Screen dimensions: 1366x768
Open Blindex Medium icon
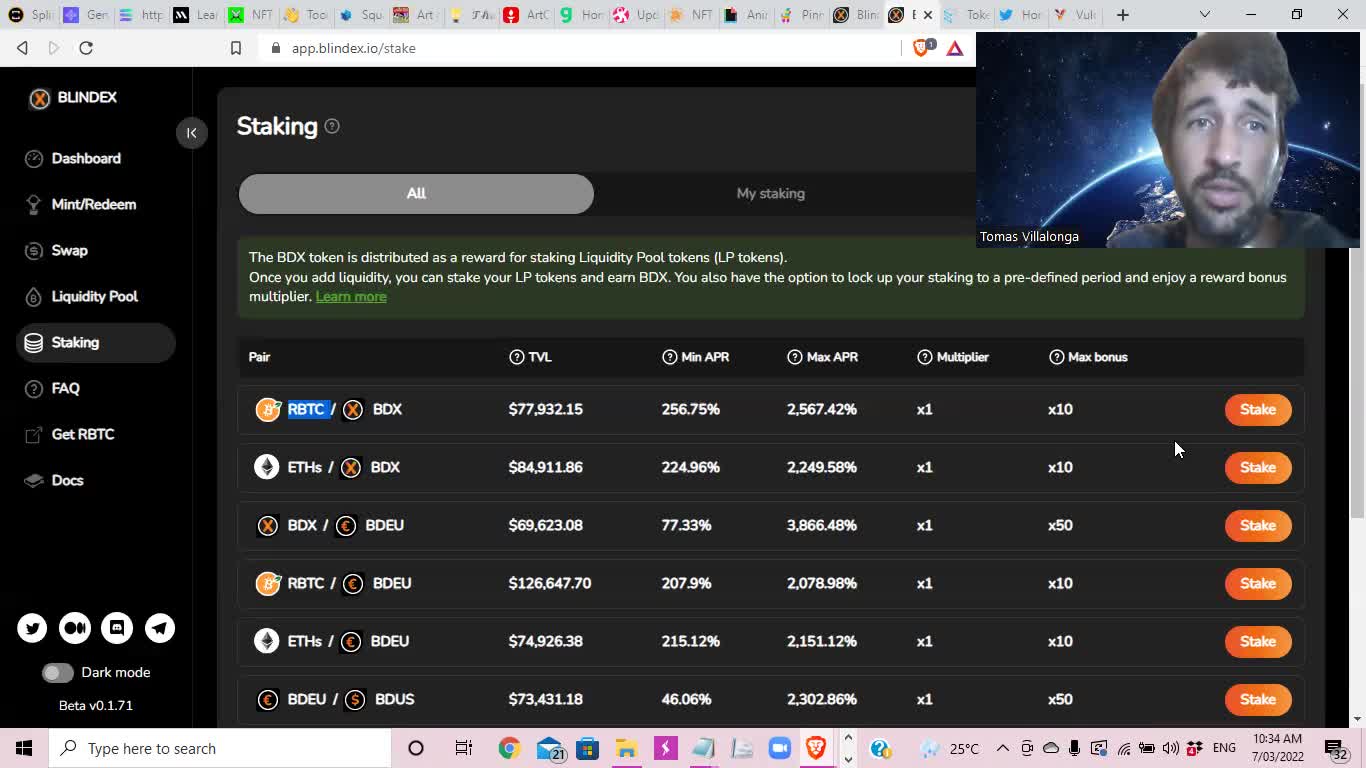(75, 628)
